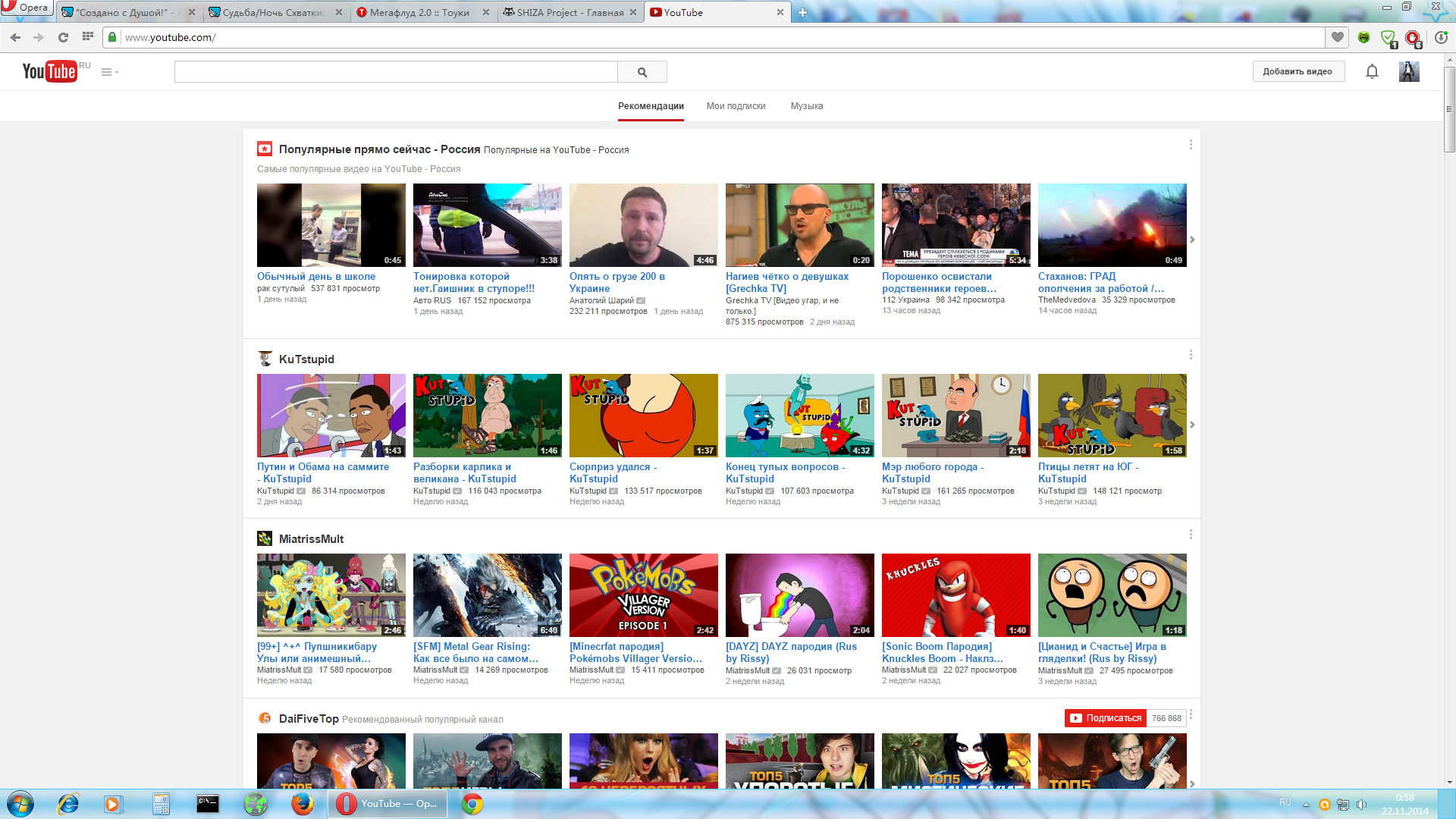The image size is (1456, 819).
Task: Open Windows Media Player taskbar icon
Action: click(x=114, y=804)
